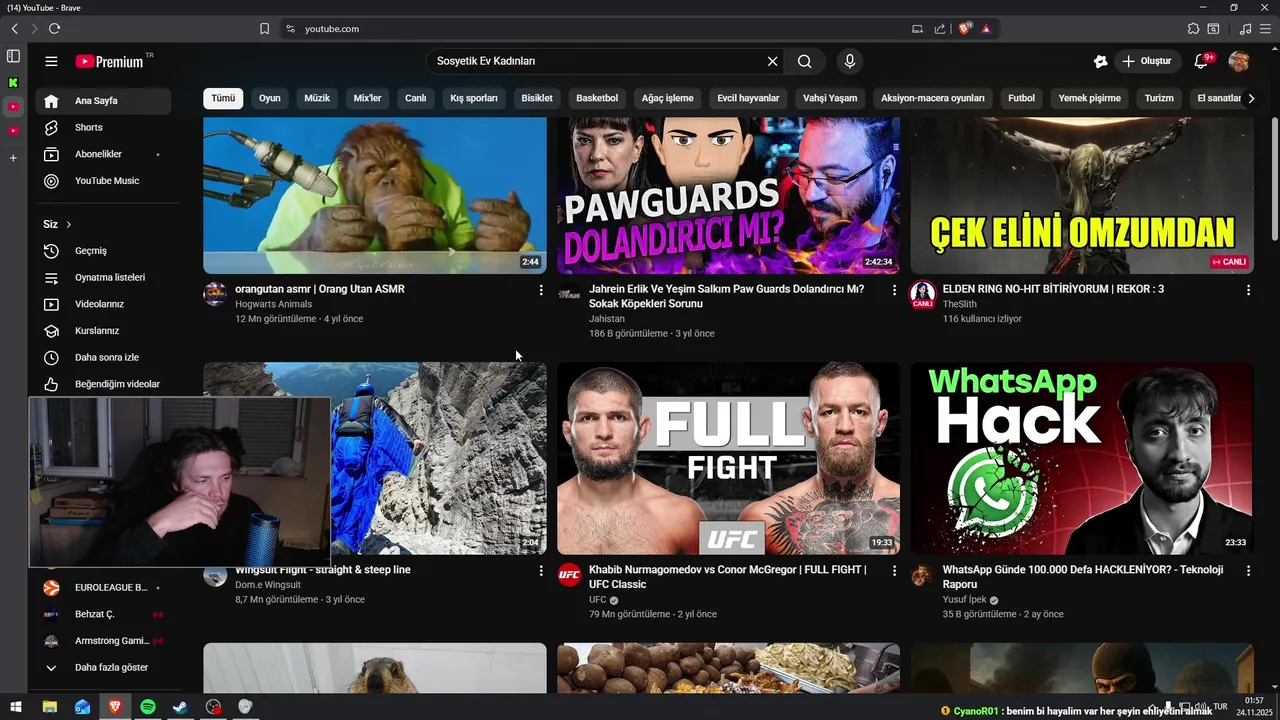Select the Müzik filter chip

[317, 98]
